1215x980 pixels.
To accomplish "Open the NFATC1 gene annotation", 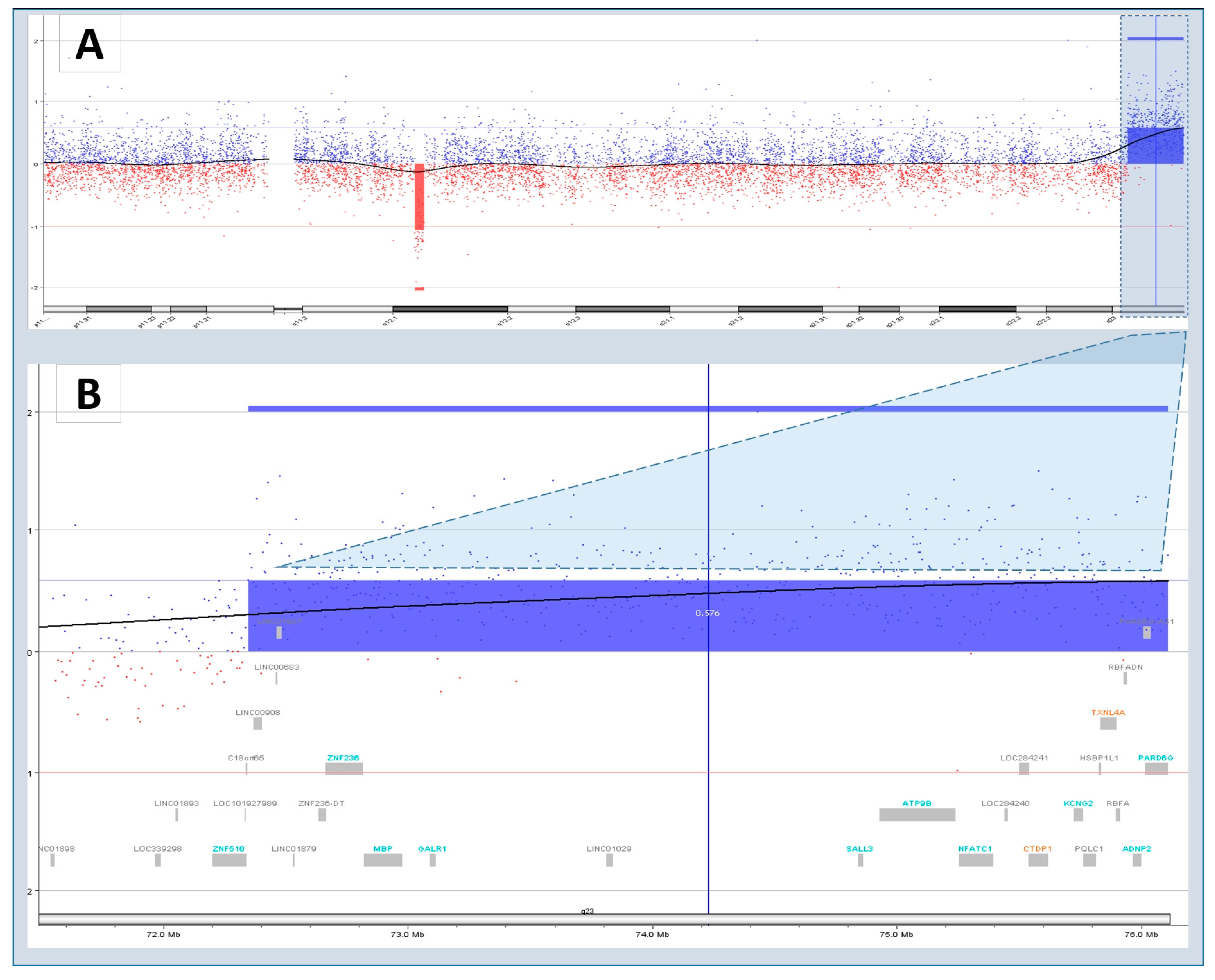I will pos(975,848).
